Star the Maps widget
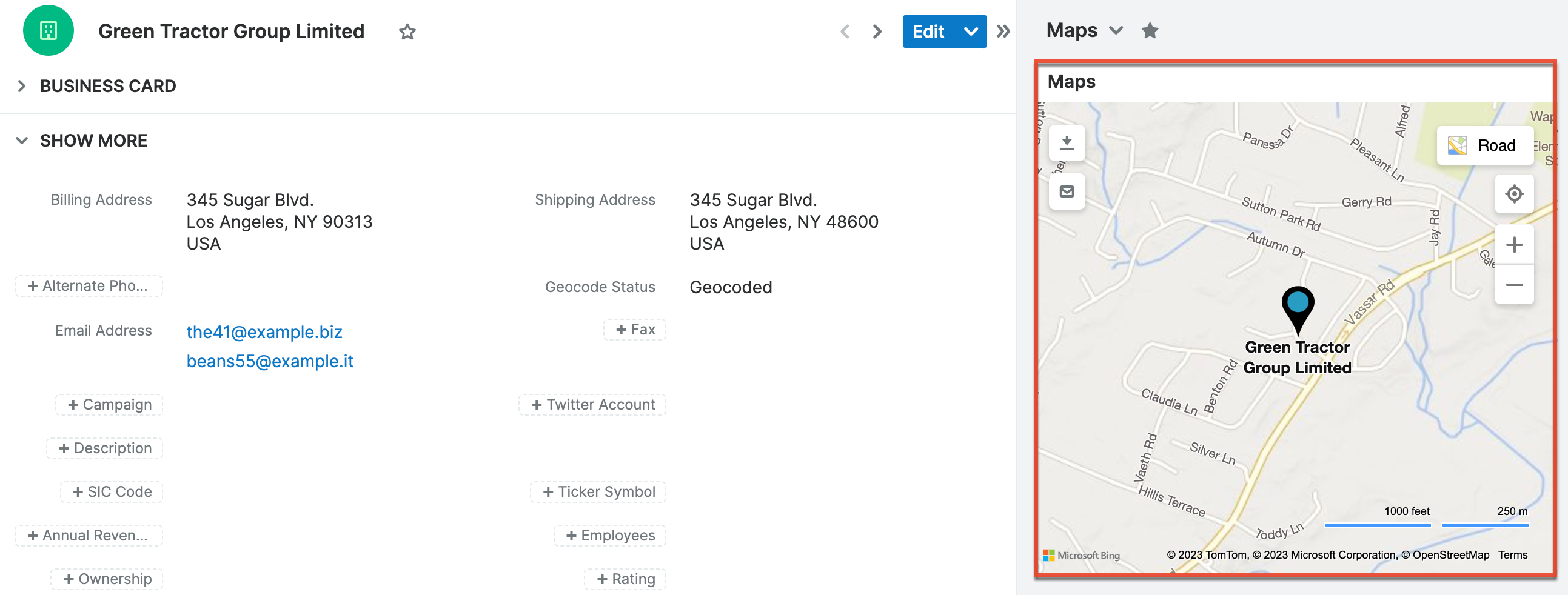Screen dimensions: 1568x595 click(1150, 30)
